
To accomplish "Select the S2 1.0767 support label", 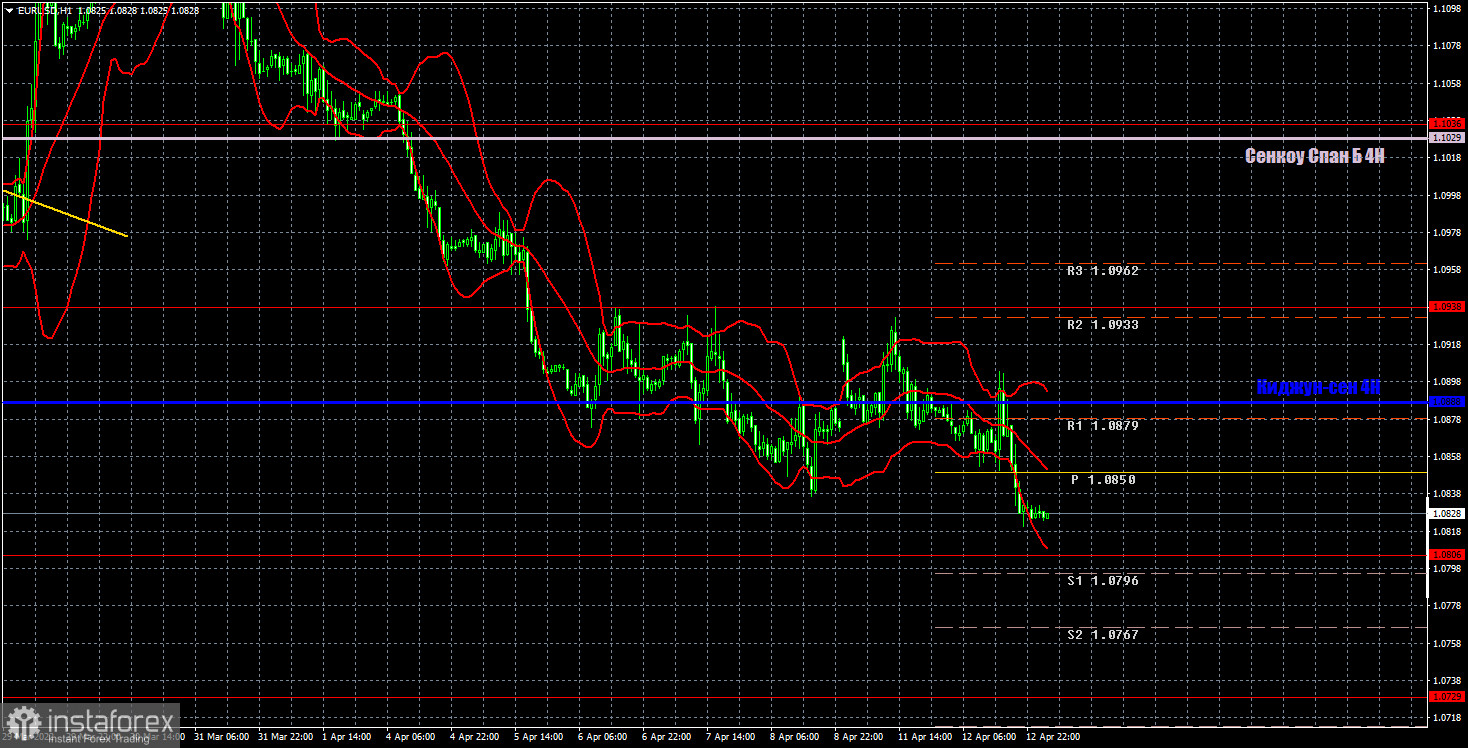I will click(x=1103, y=635).
